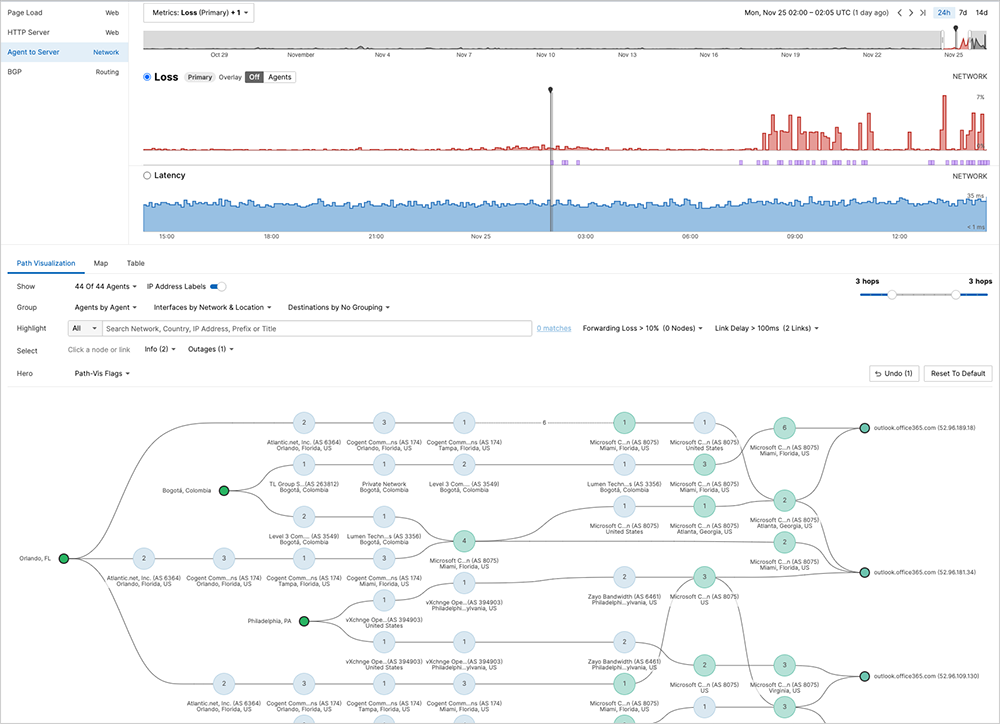Go to previous time interval arrow
1000x724 pixels.
pyautogui.click(x=899, y=13)
